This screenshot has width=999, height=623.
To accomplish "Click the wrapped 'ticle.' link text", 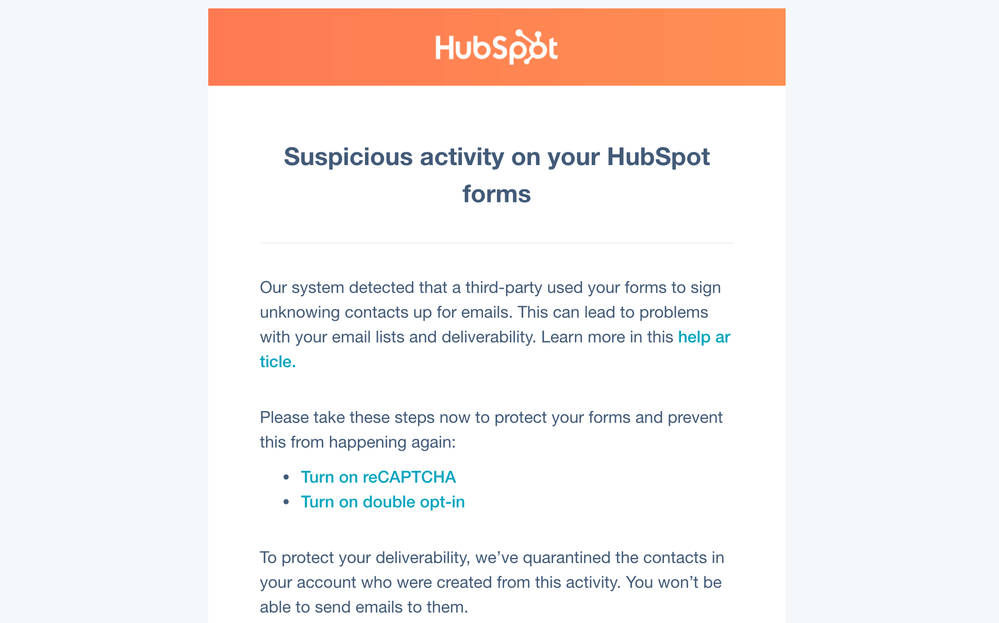I will tap(278, 362).
